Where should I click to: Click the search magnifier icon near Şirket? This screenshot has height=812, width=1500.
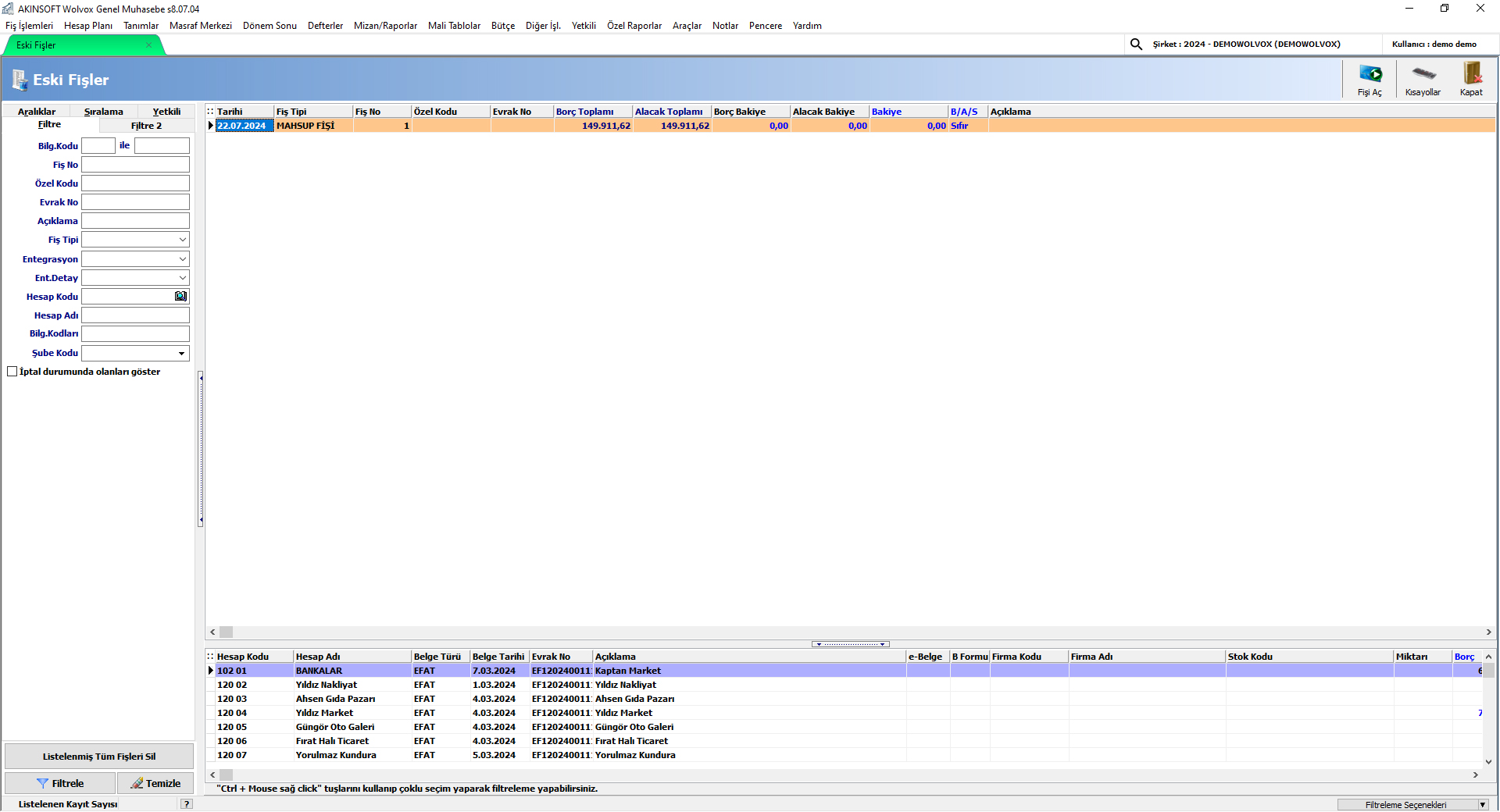(x=1136, y=45)
